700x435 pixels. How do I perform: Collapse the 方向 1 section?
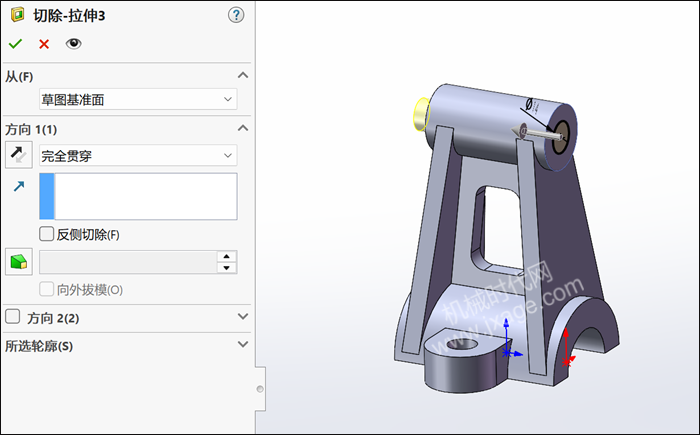pyautogui.click(x=242, y=129)
